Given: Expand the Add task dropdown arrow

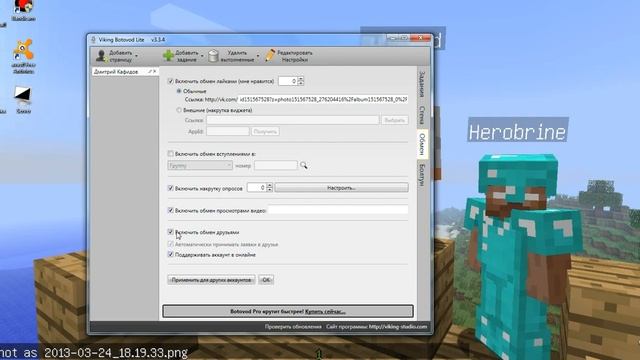Looking at the screenshot, I should [202, 56].
